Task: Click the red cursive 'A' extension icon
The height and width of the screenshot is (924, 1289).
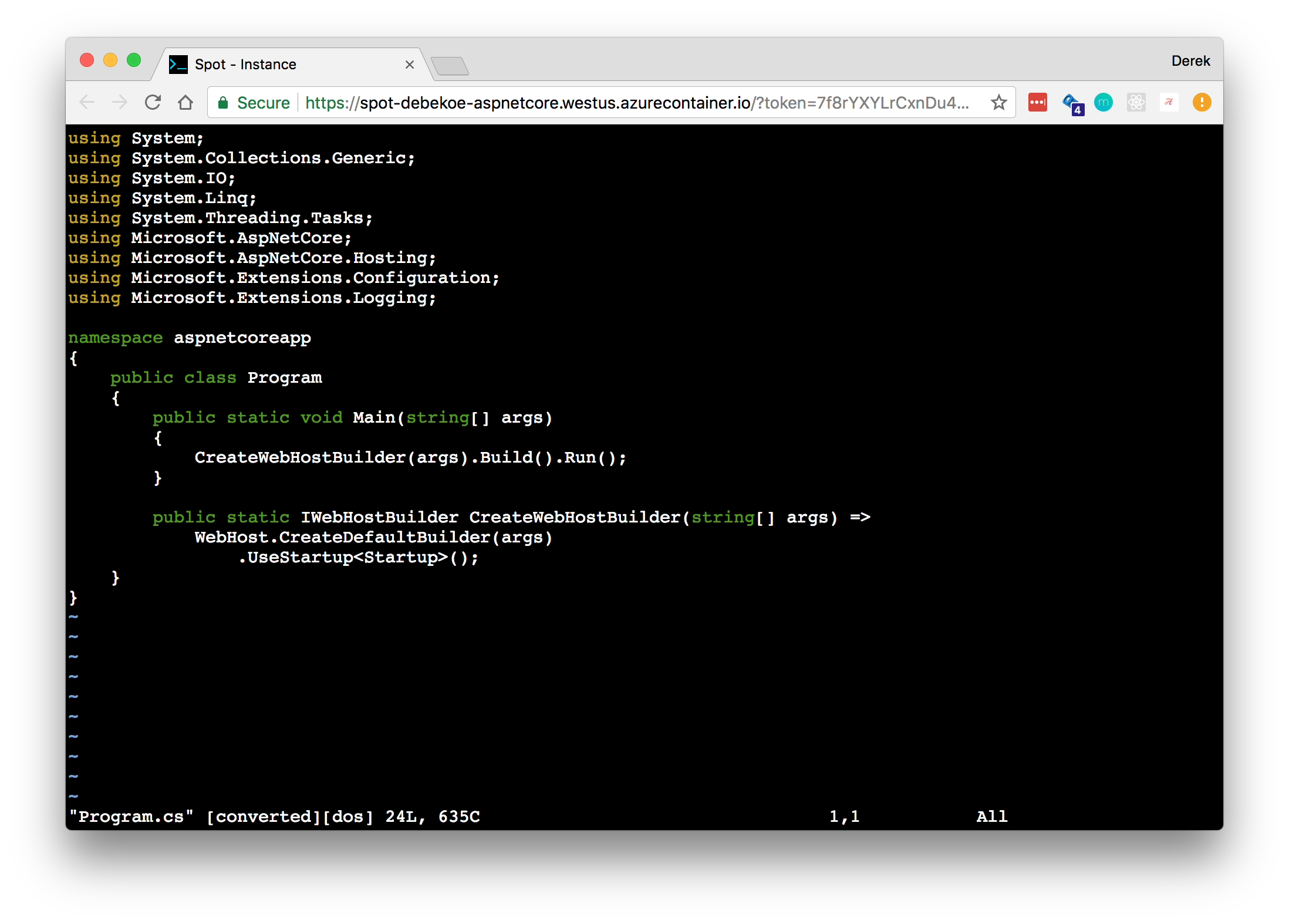Action: point(1169,103)
